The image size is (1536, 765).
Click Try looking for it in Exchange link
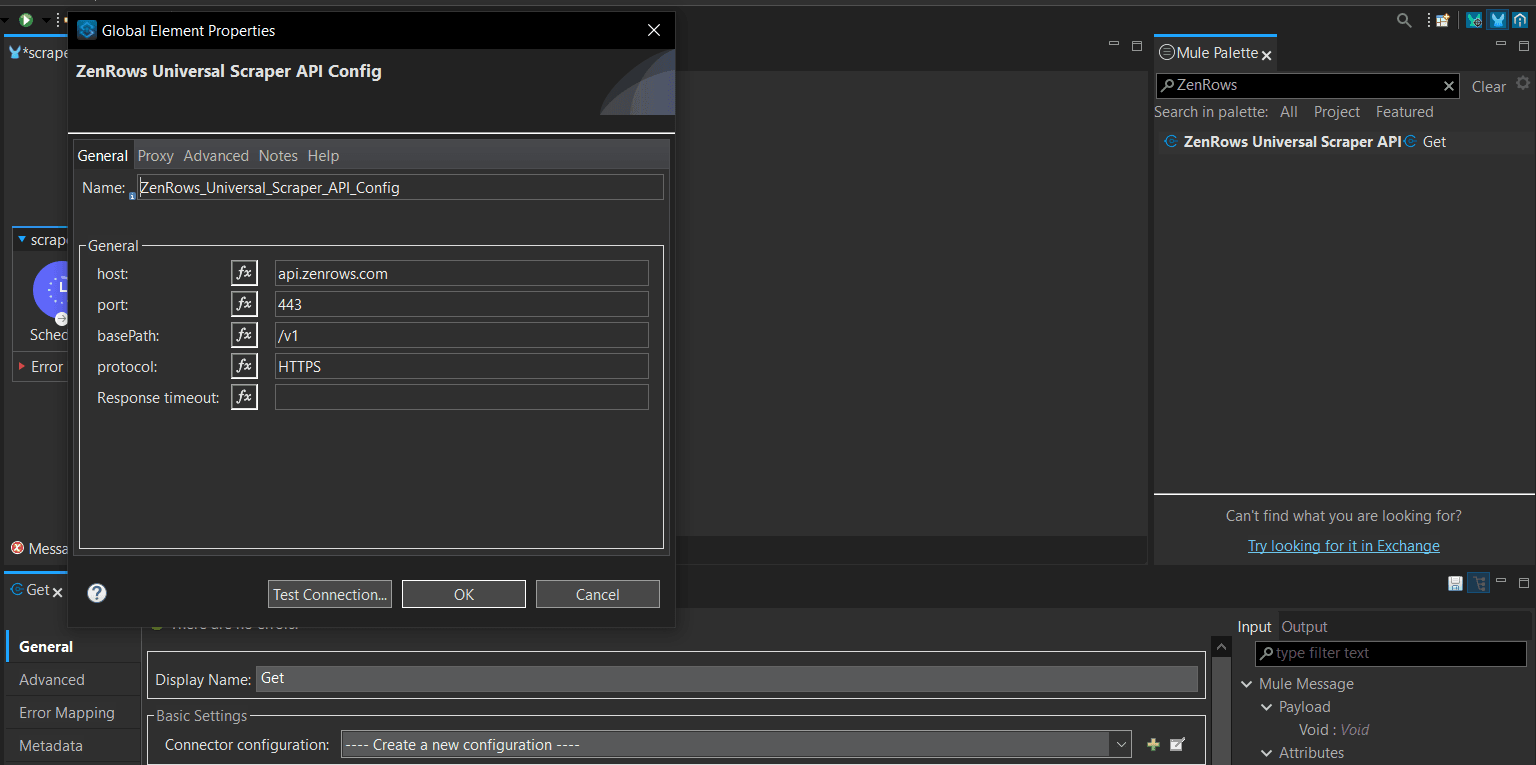click(1344, 545)
